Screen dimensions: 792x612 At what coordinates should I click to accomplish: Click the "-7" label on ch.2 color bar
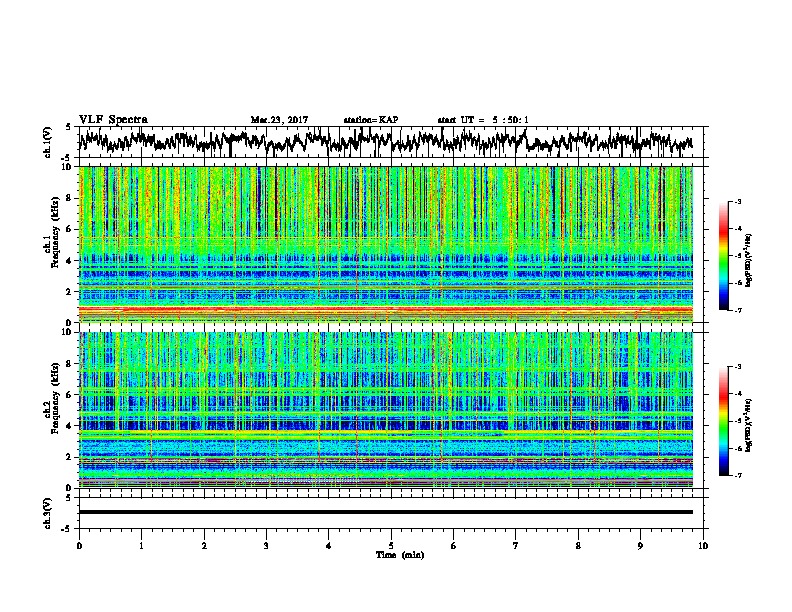[737, 476]
